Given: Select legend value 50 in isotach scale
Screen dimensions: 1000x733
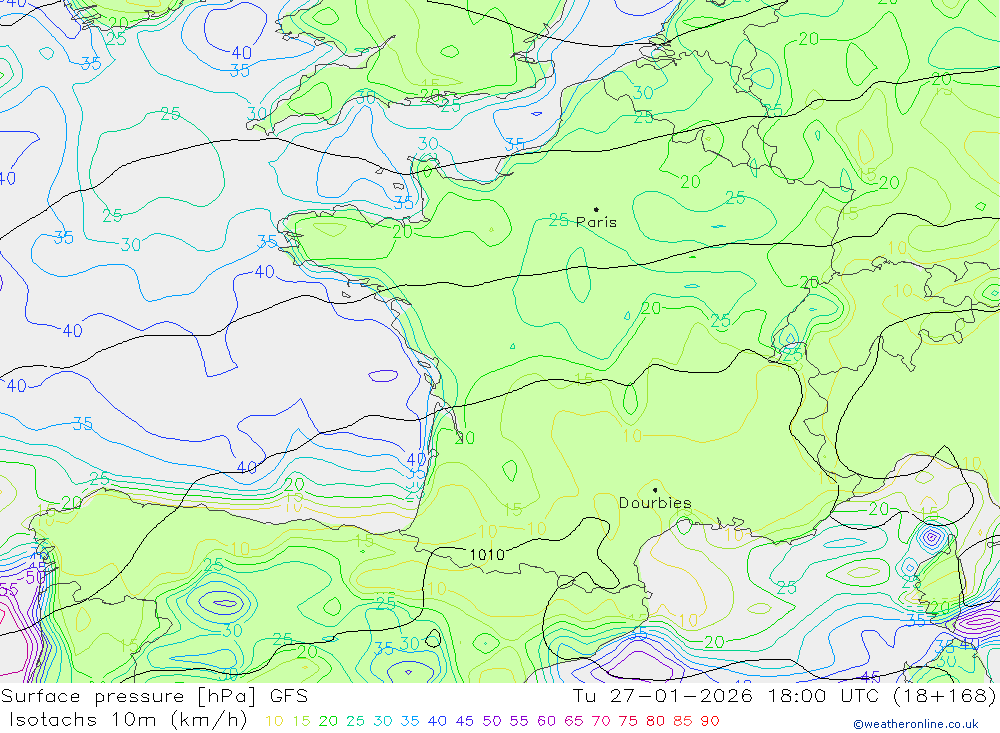Looking at the screenshot, I should click(492, 721).
